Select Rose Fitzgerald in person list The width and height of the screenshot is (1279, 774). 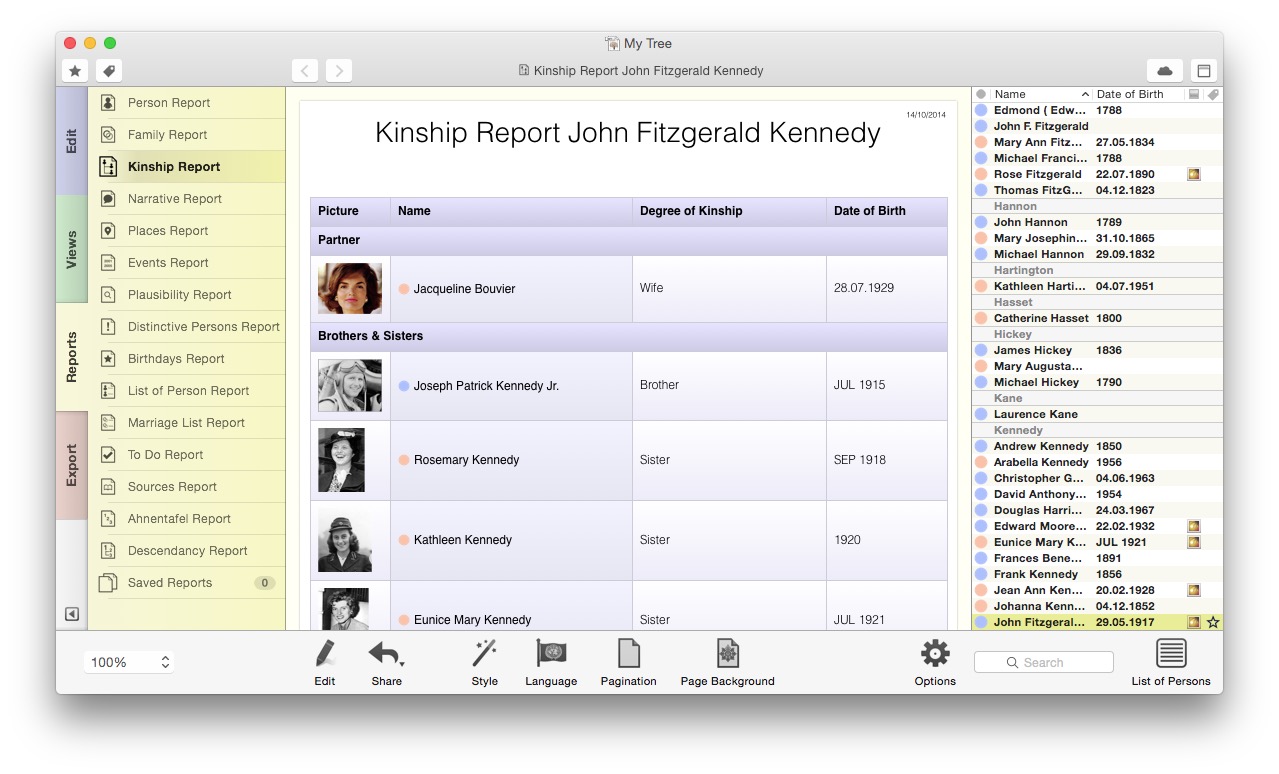[x=1097, y=174]
